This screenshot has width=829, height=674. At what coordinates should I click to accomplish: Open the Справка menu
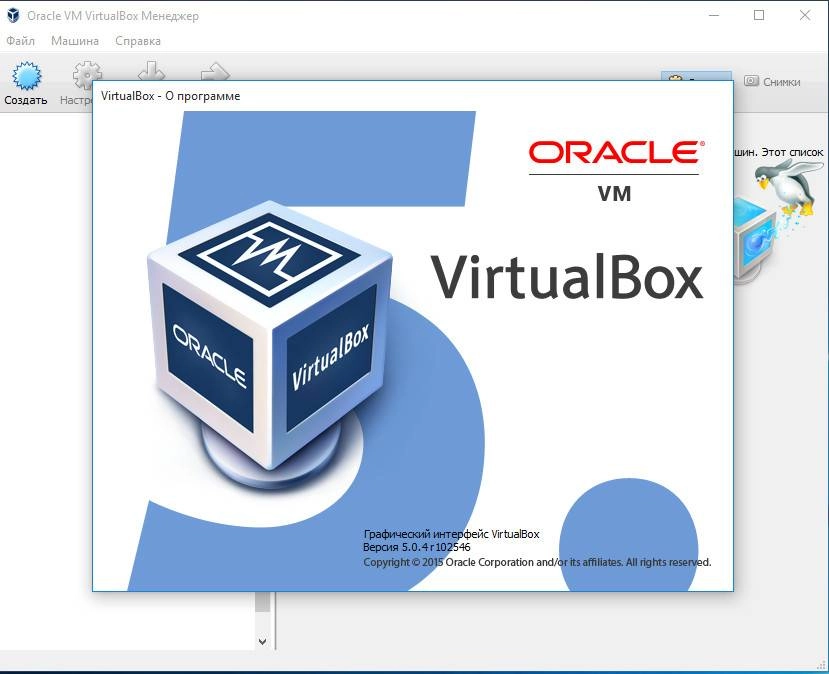click(137, 41)
